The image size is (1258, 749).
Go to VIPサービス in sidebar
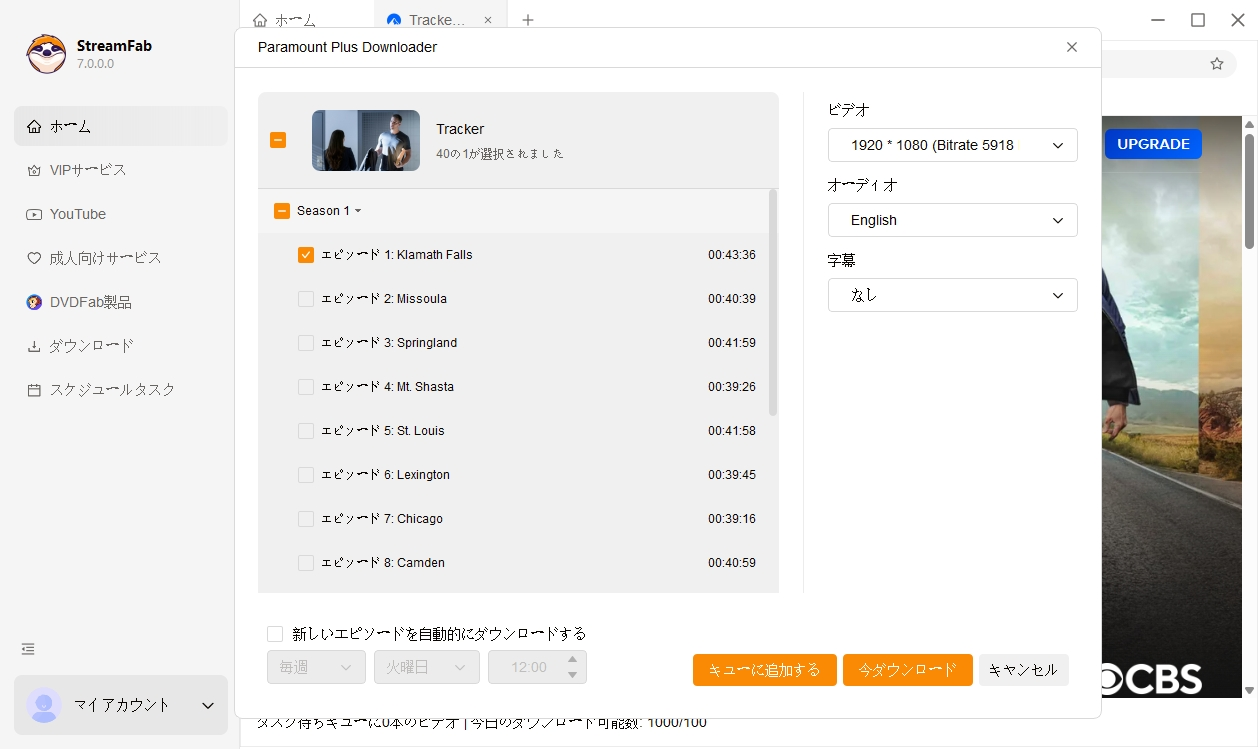(x=88, y=170)
